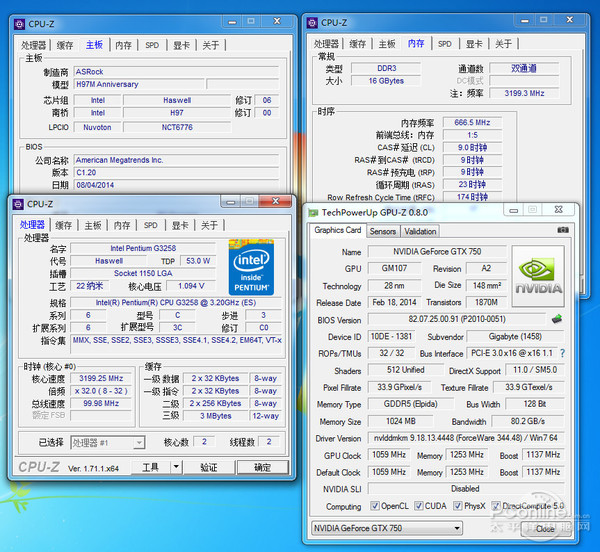Click the 80.2 GB/s bandwidth field
This screenshot has width=600, height=552.
(528, 422)
